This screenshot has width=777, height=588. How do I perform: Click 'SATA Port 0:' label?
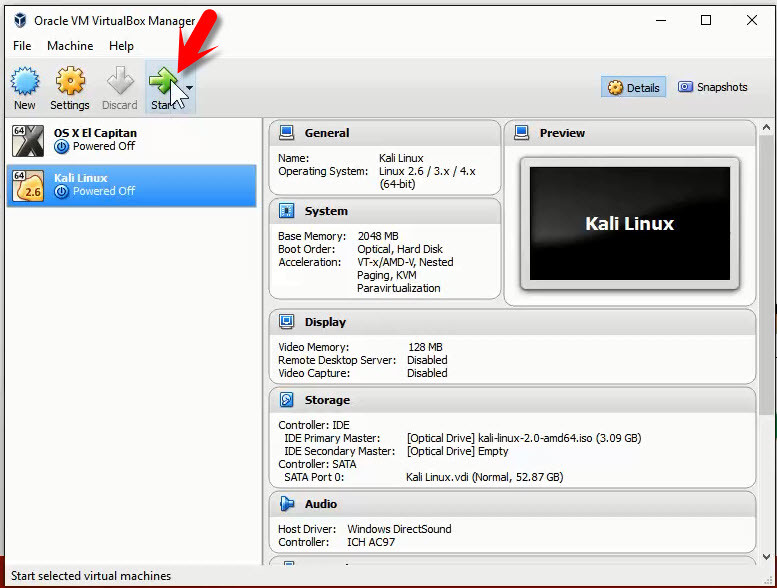(x=314, y=478)
